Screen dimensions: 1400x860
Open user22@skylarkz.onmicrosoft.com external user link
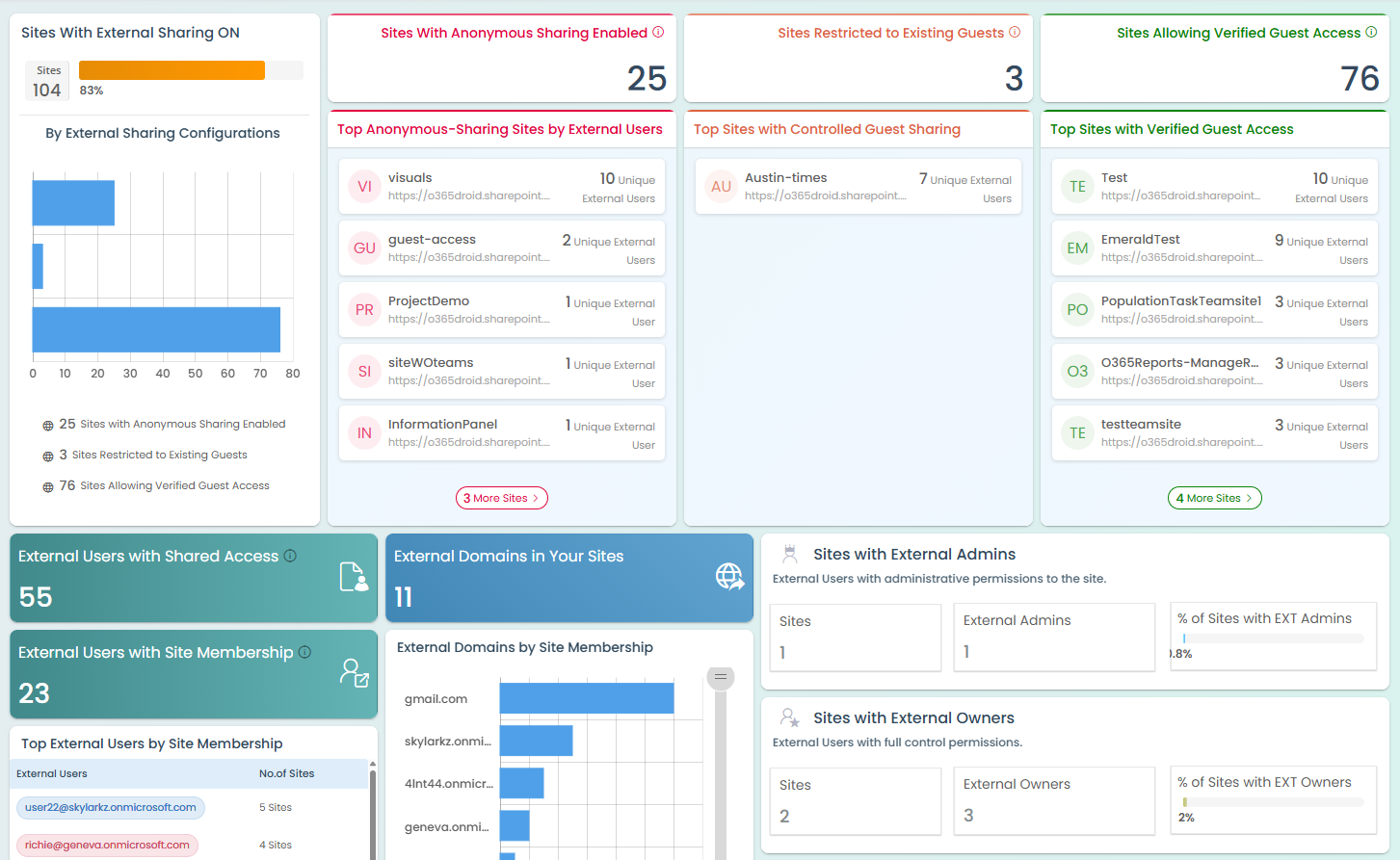(110, 808)
